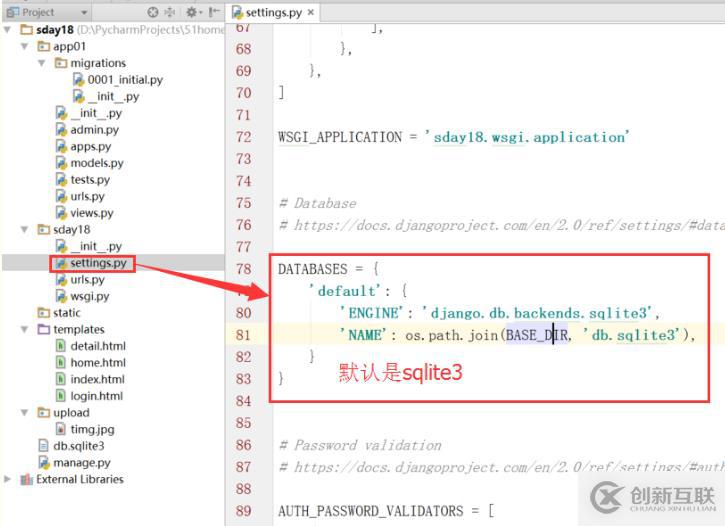Open 0001_initial.py migration file
The height and width of the screenshot is (526, 725).
[x=125, y=80]
